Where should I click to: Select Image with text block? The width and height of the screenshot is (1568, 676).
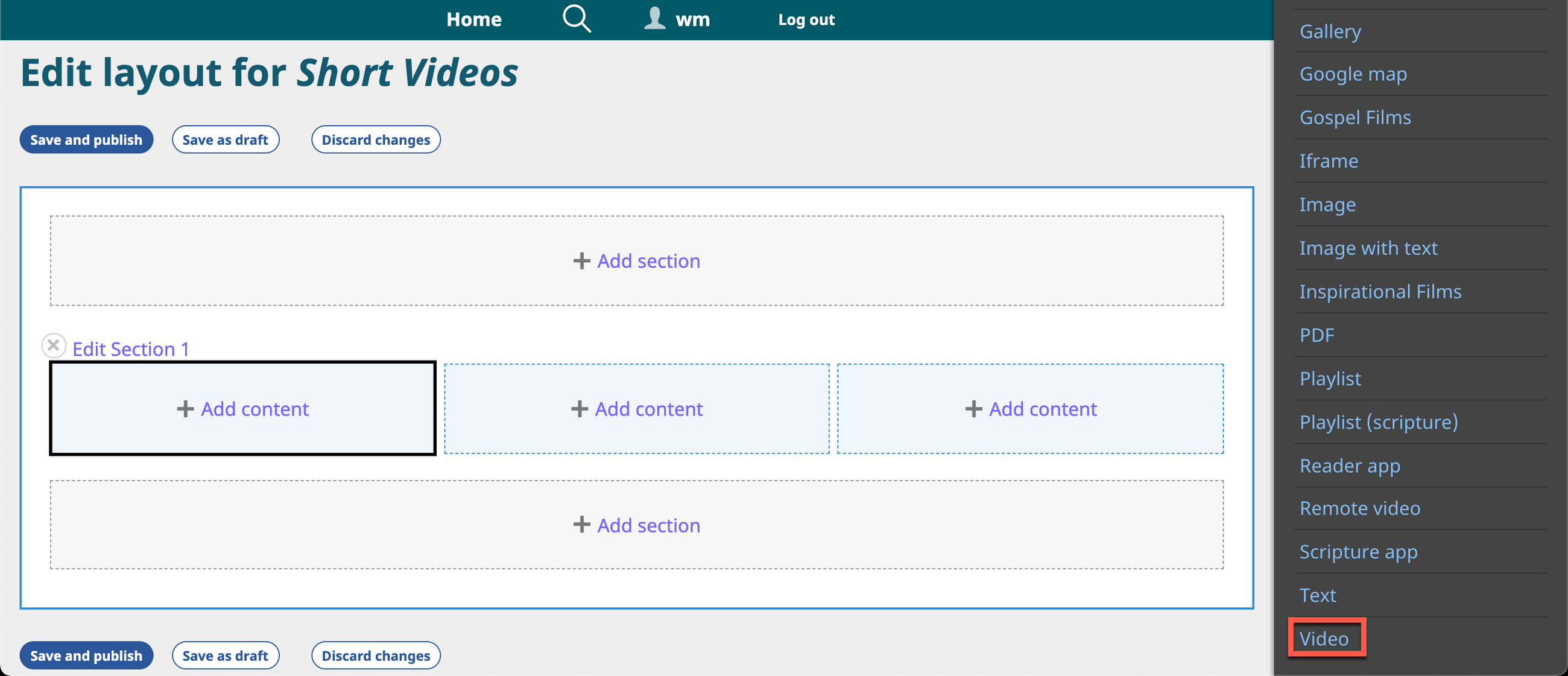pos(1368,248)
